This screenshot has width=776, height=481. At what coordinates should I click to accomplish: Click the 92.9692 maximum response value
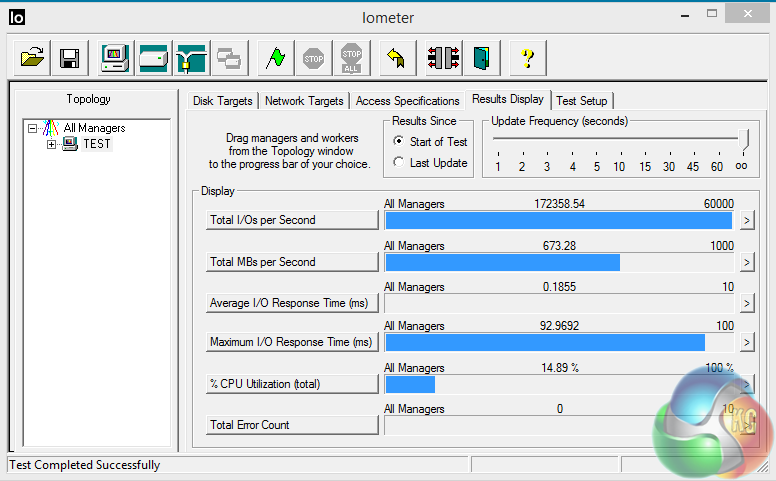point(559,326)
